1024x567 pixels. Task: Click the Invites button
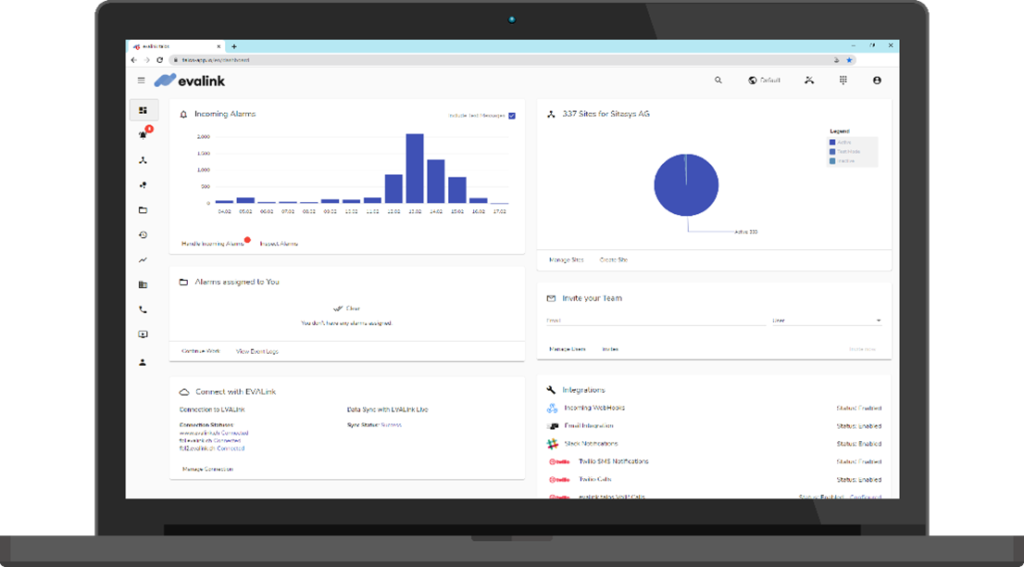[x=611, y=349]
